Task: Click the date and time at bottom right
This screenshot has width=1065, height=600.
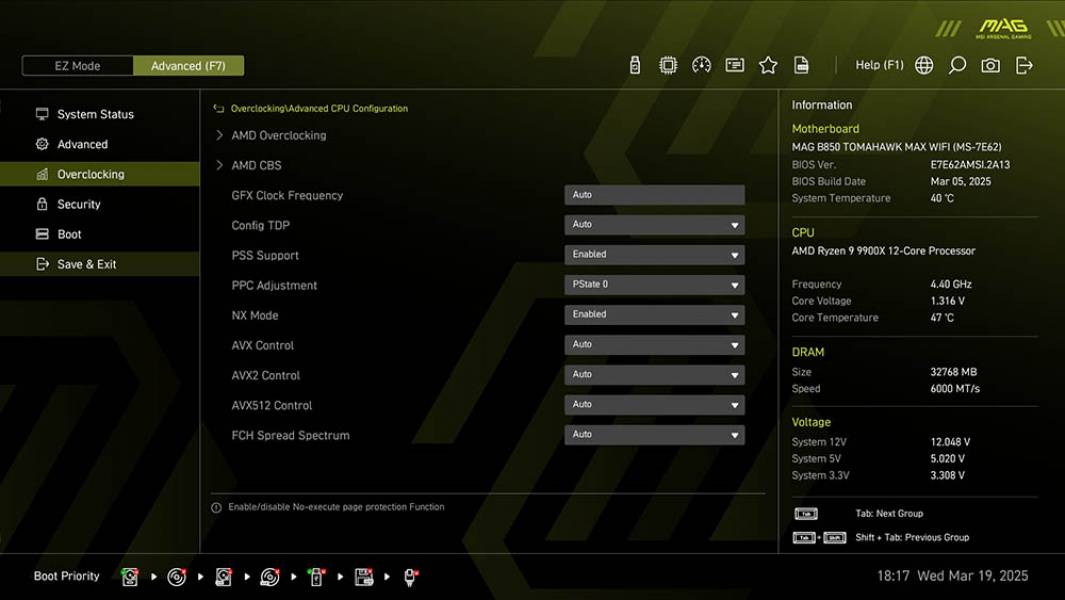Action: coord(952,576)
